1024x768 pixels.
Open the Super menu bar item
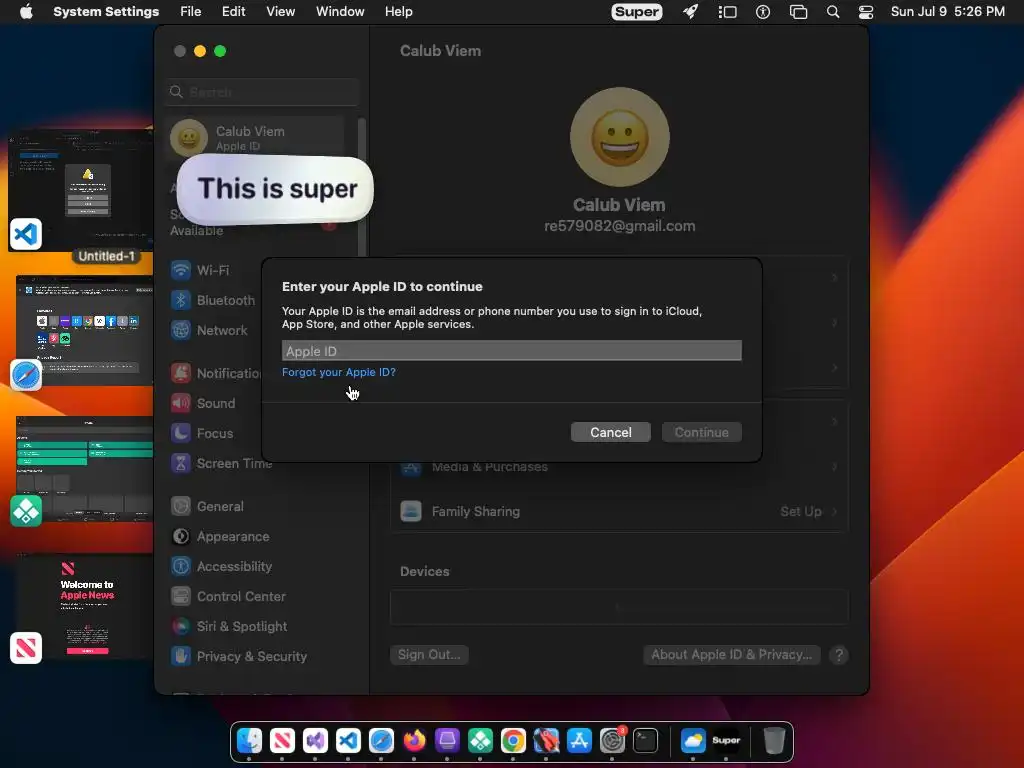click(x=637, y=12)
